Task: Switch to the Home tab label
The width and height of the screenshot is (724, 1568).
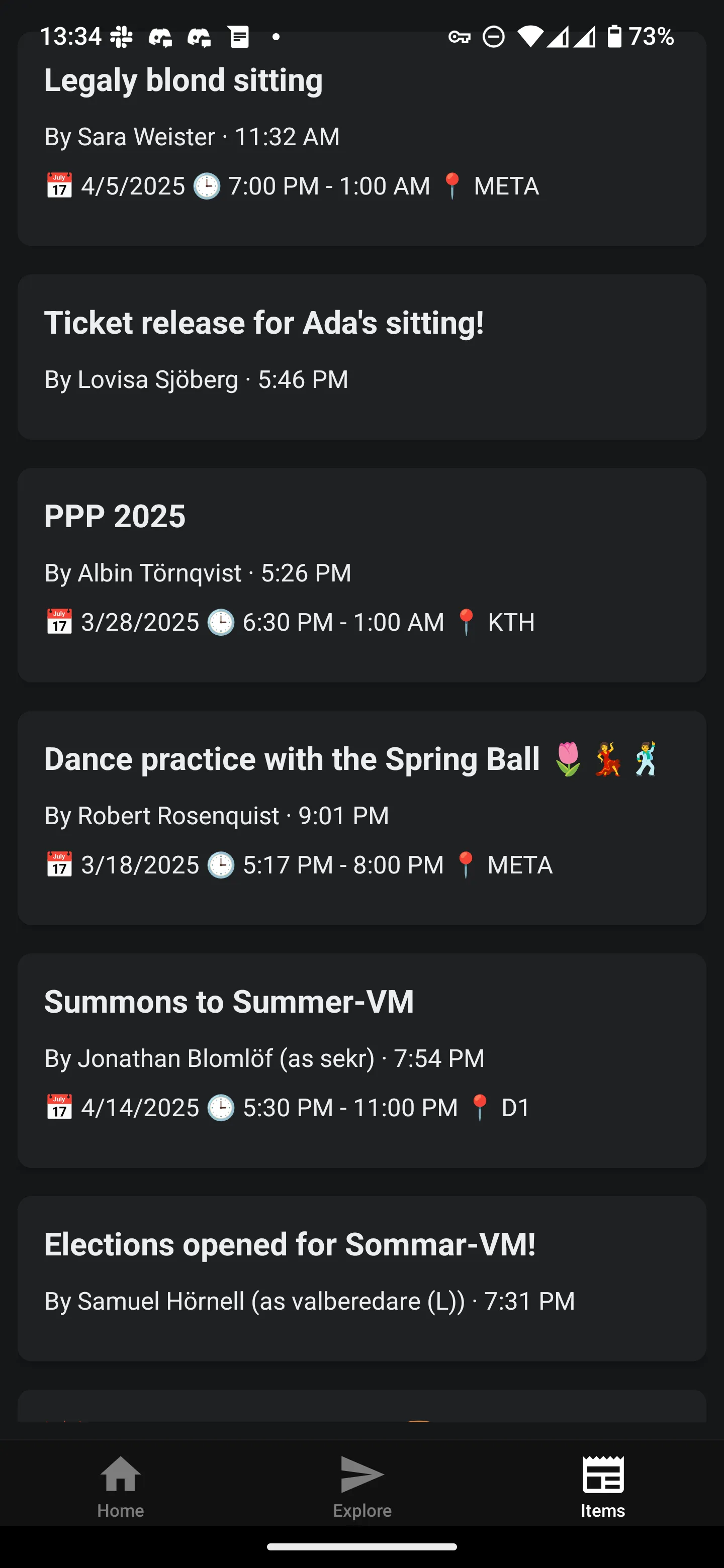Action: click(121, 1510)
